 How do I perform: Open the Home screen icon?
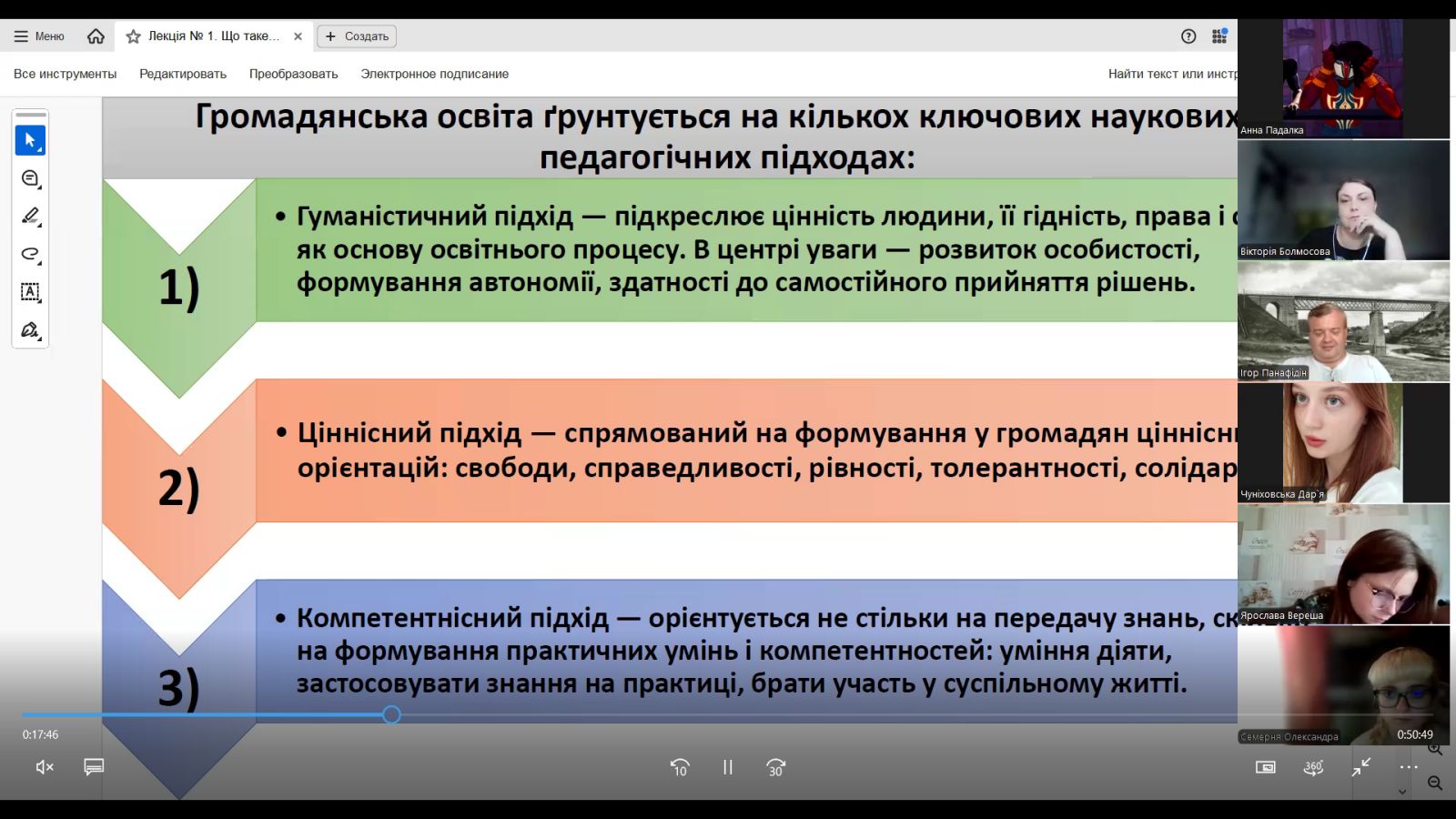coord(96,36)
